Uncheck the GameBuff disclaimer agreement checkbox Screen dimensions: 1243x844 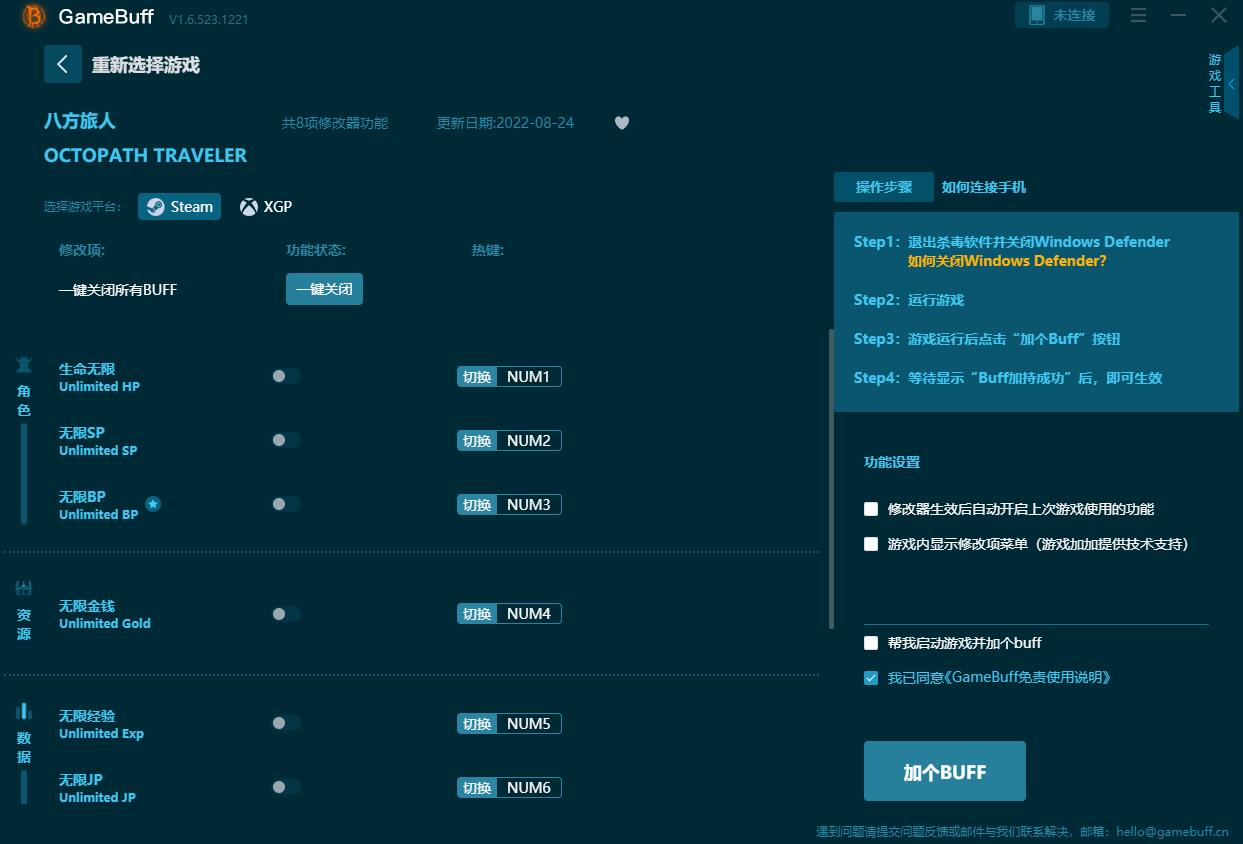click(871, 678)
